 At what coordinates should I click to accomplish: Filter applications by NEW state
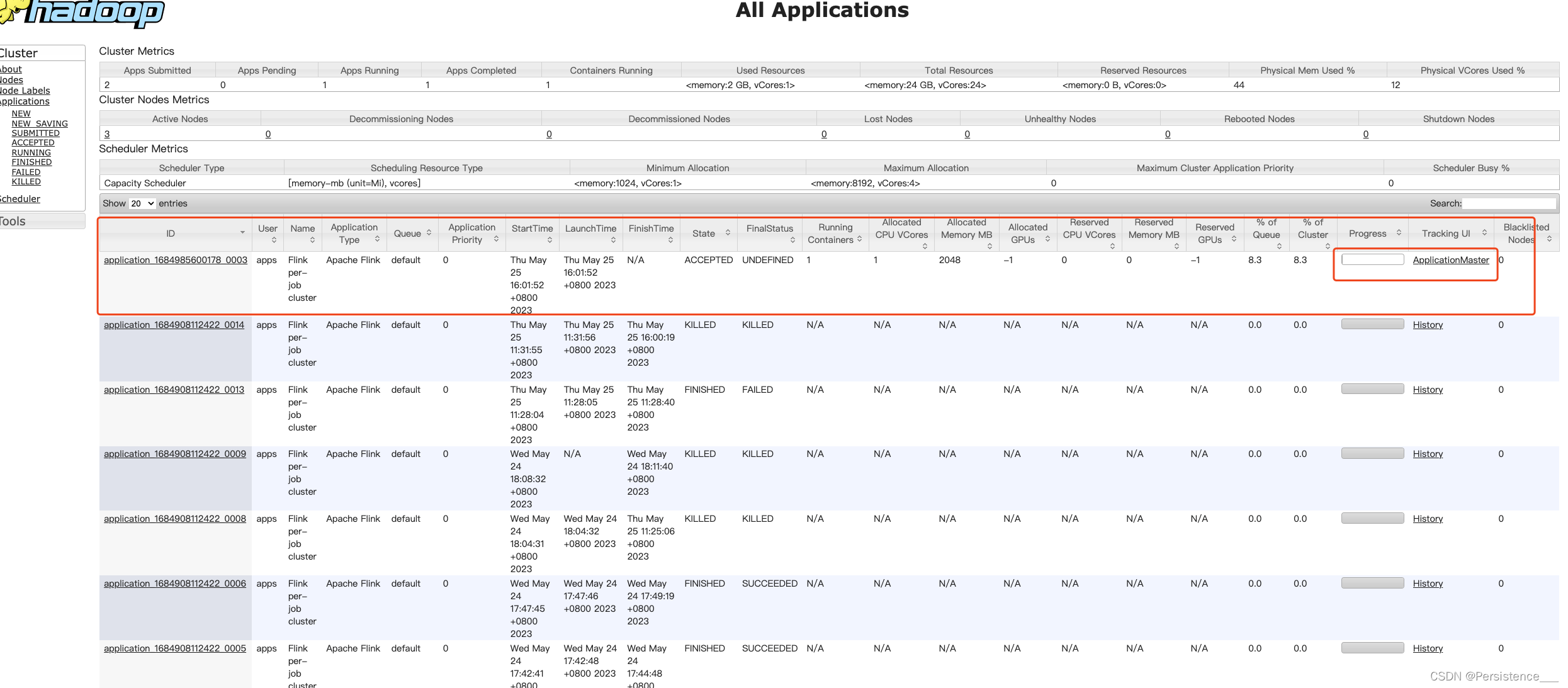(x=21, y=114)
